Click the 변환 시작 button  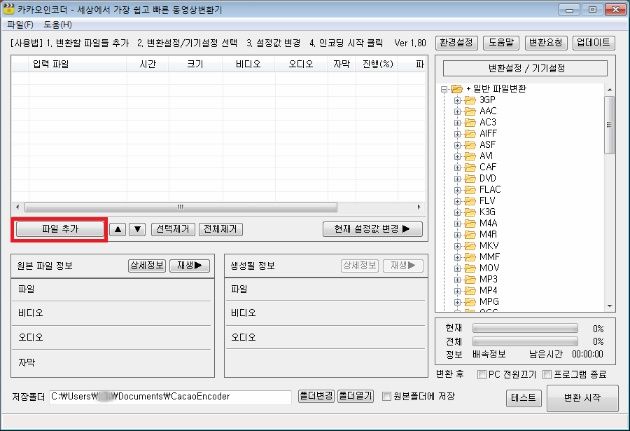pos(583,398)
